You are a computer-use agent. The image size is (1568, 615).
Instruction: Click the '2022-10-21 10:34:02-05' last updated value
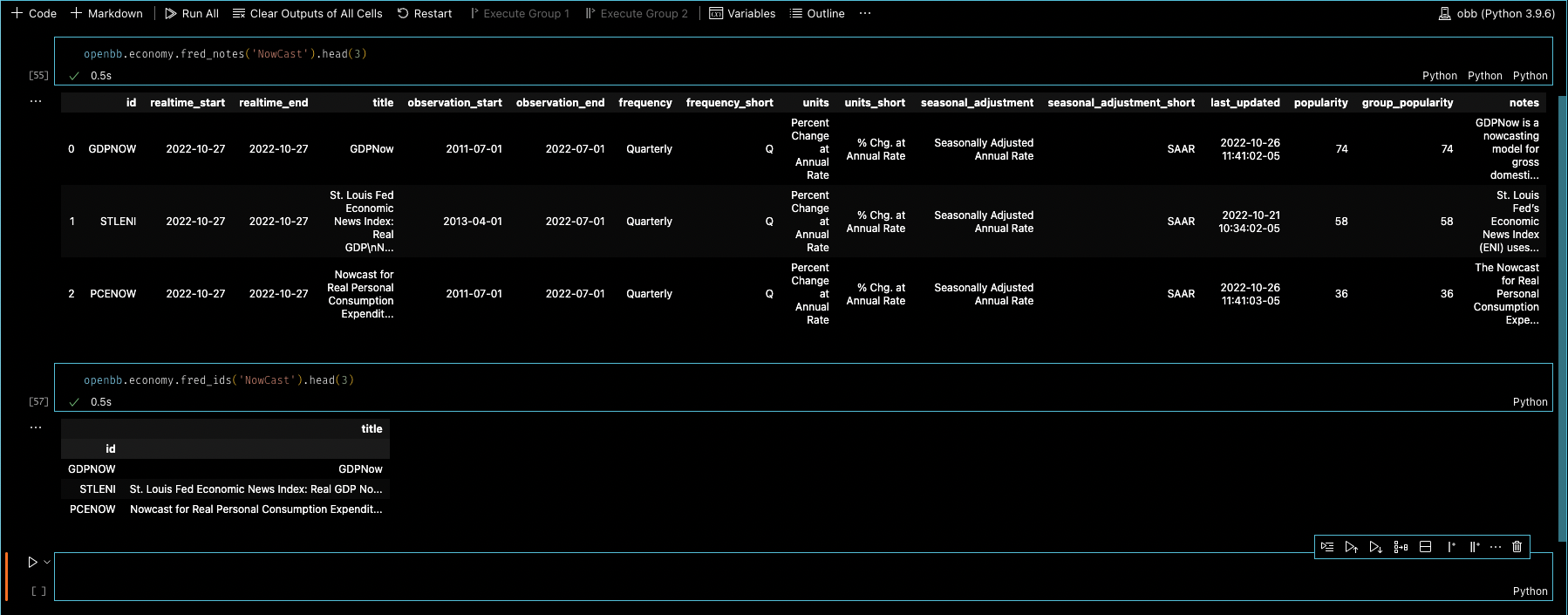click(1249, 222)
